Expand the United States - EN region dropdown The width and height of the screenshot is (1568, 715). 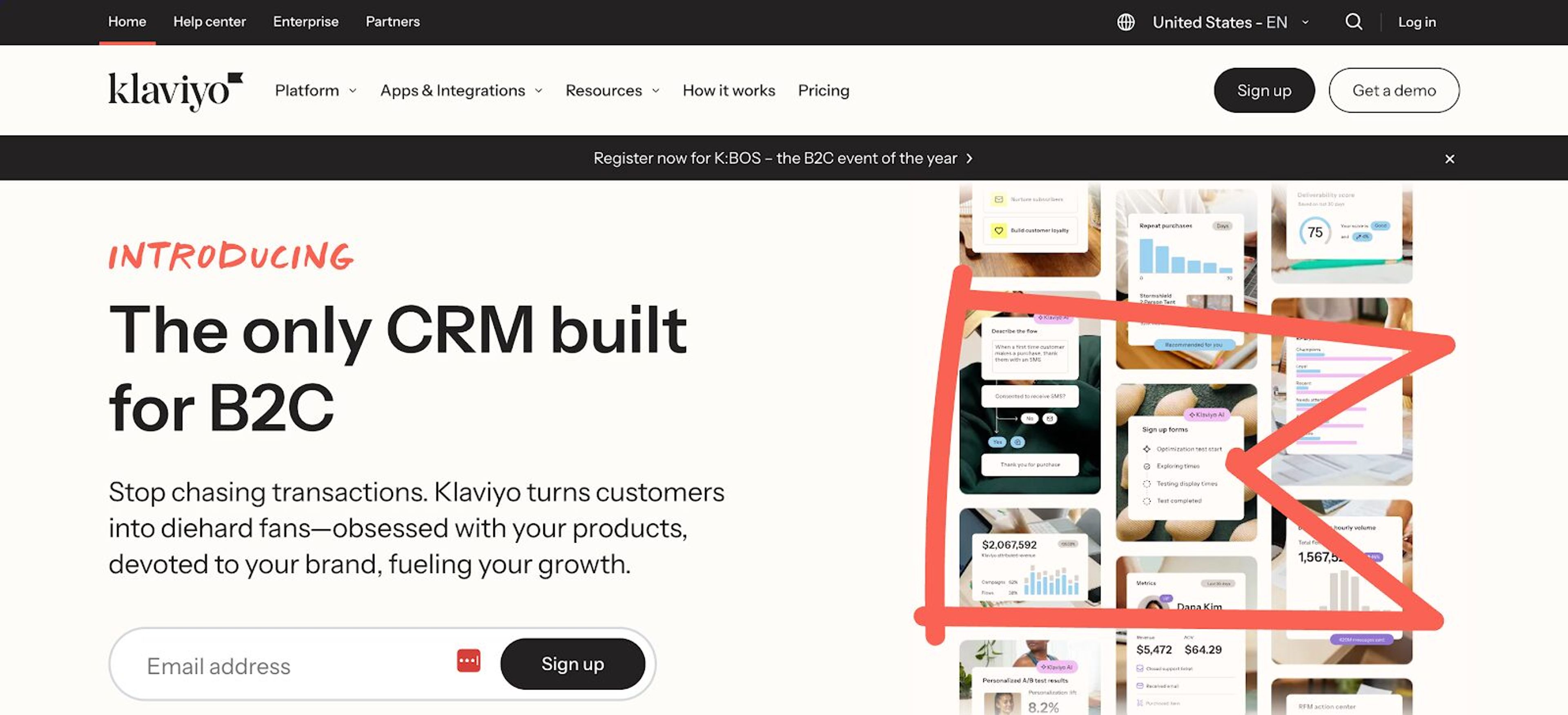[x=1231, y=22]
